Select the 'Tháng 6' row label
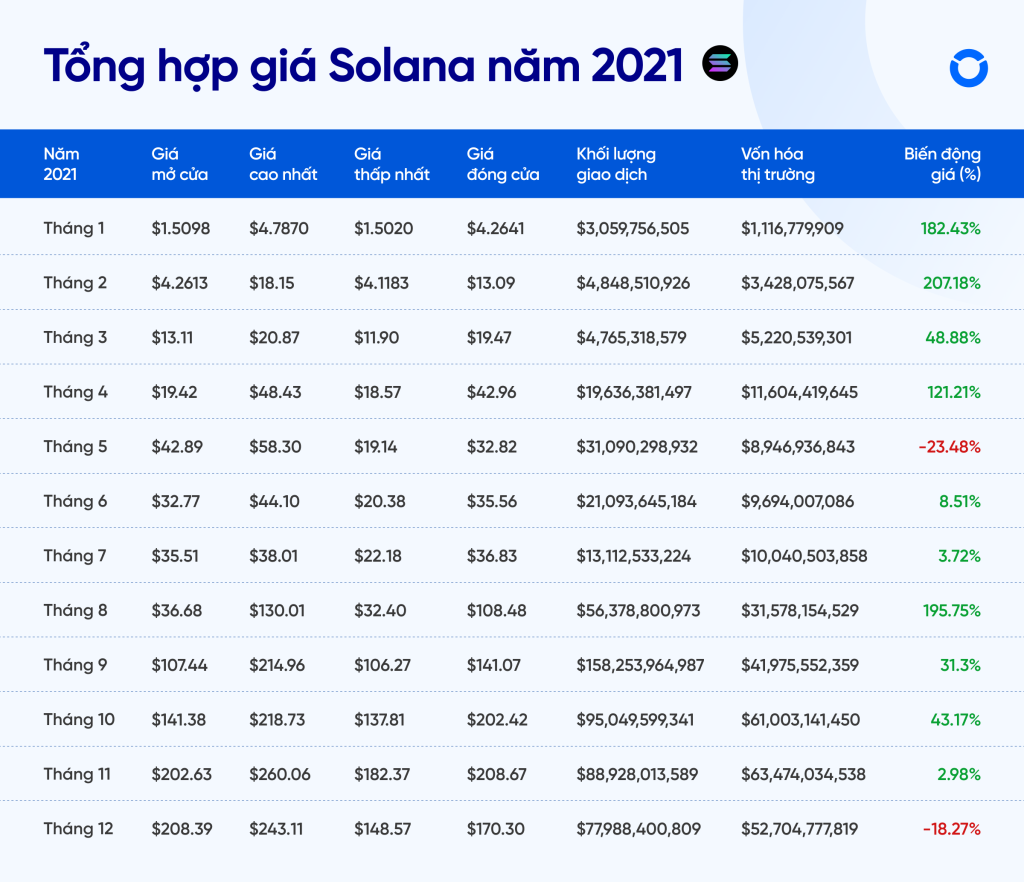1024x882 pixels. tap(75, 501)
